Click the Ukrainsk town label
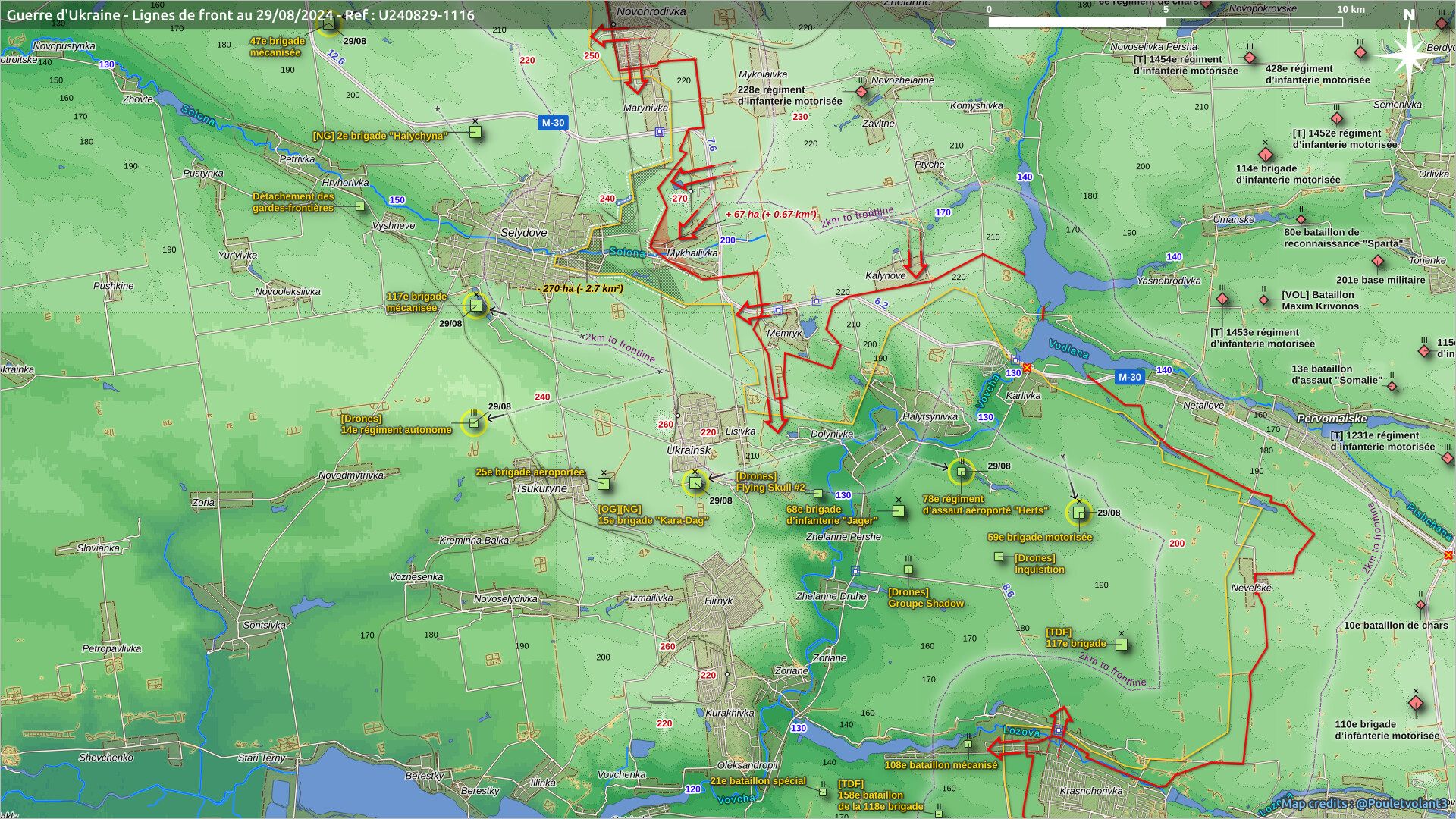1456x819 pixels. pos(689,450)
